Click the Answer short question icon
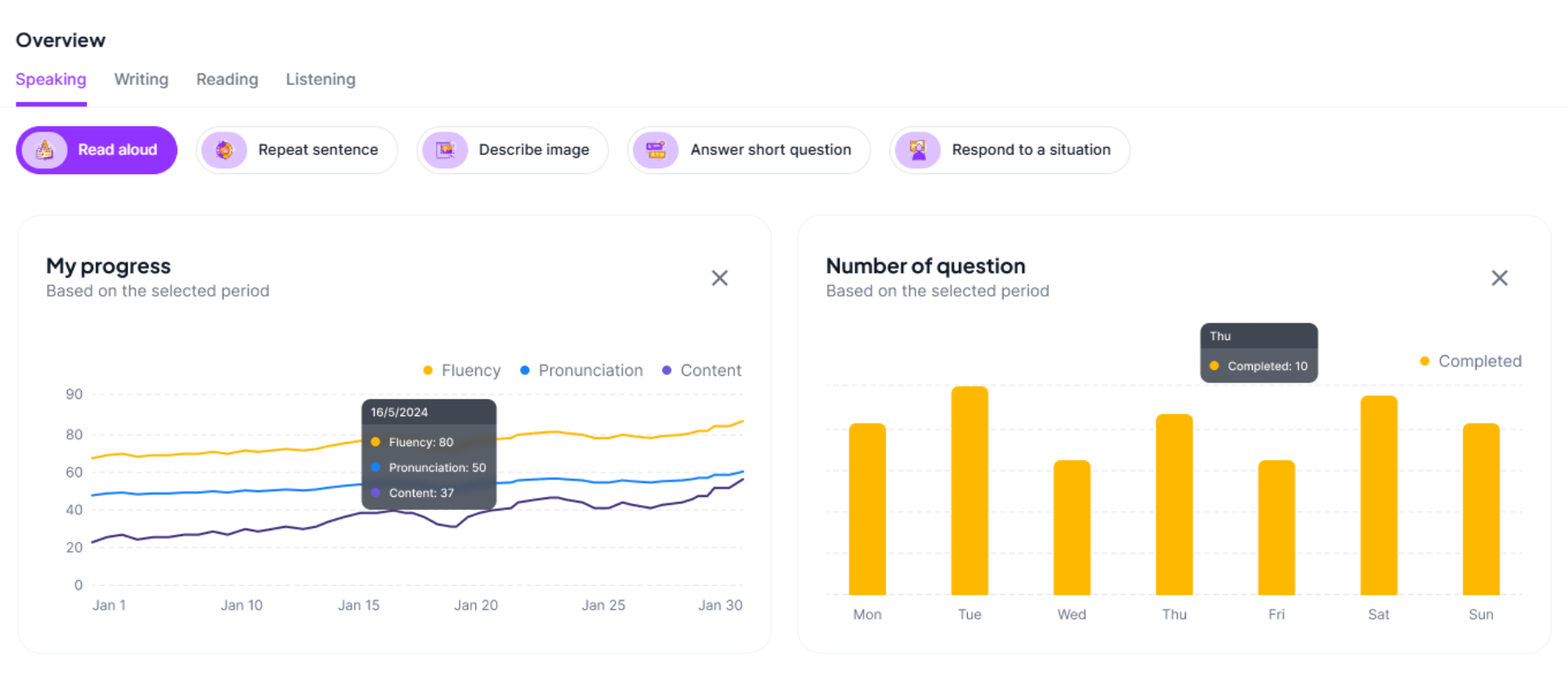Viewport: 1568px width, 693px height. pyautogui.click(x=656, y=150)
